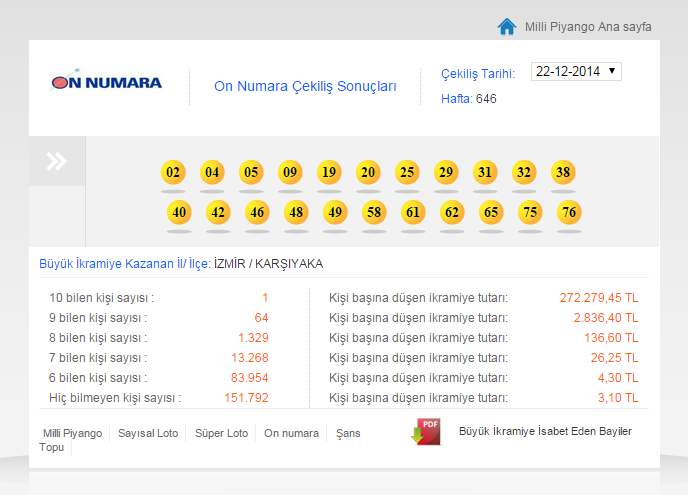688x495 pixels.
Task: Open the Şans Topu results link
Action: 346,433
